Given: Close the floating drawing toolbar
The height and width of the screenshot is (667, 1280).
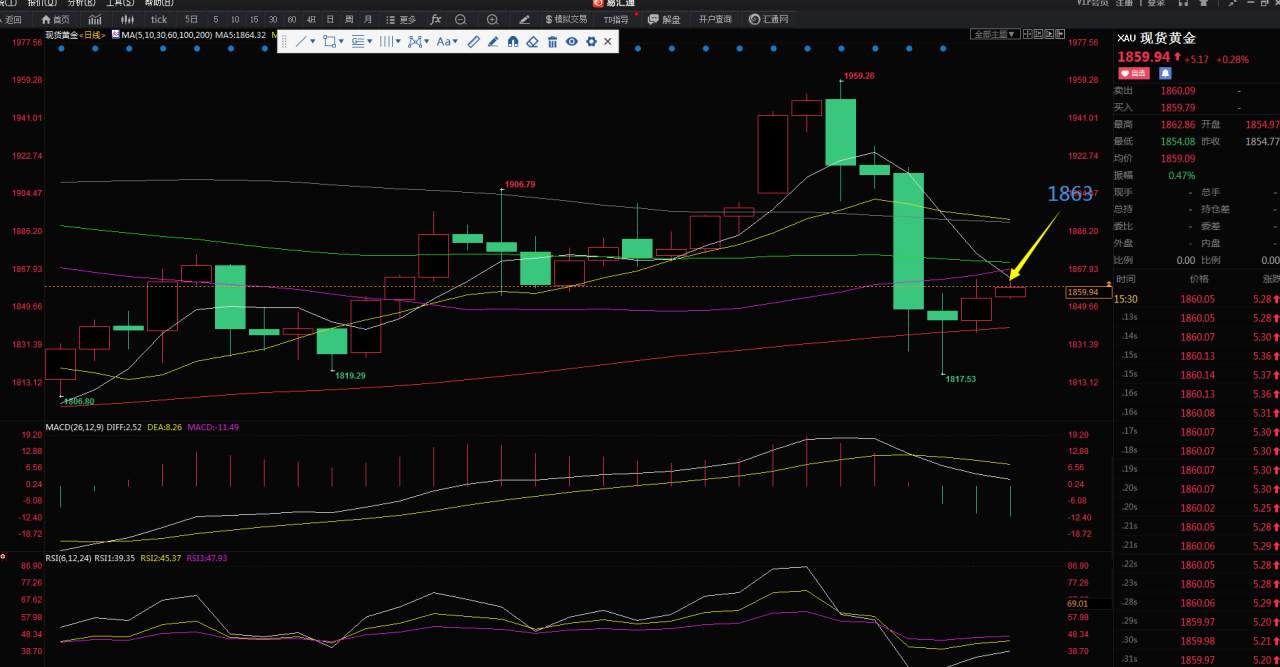Looking at the screenshot, I should [x=608, y=42].
